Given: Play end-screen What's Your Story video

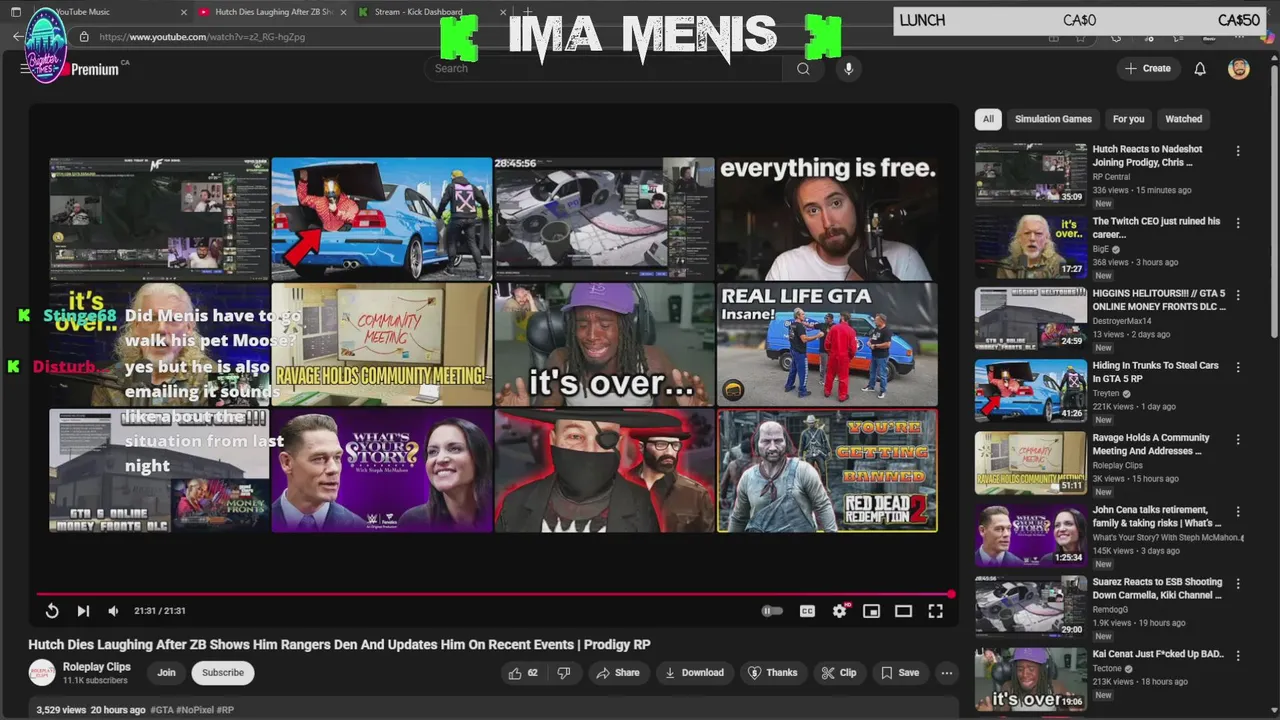Looking at the screenshot, I should 381,470.
